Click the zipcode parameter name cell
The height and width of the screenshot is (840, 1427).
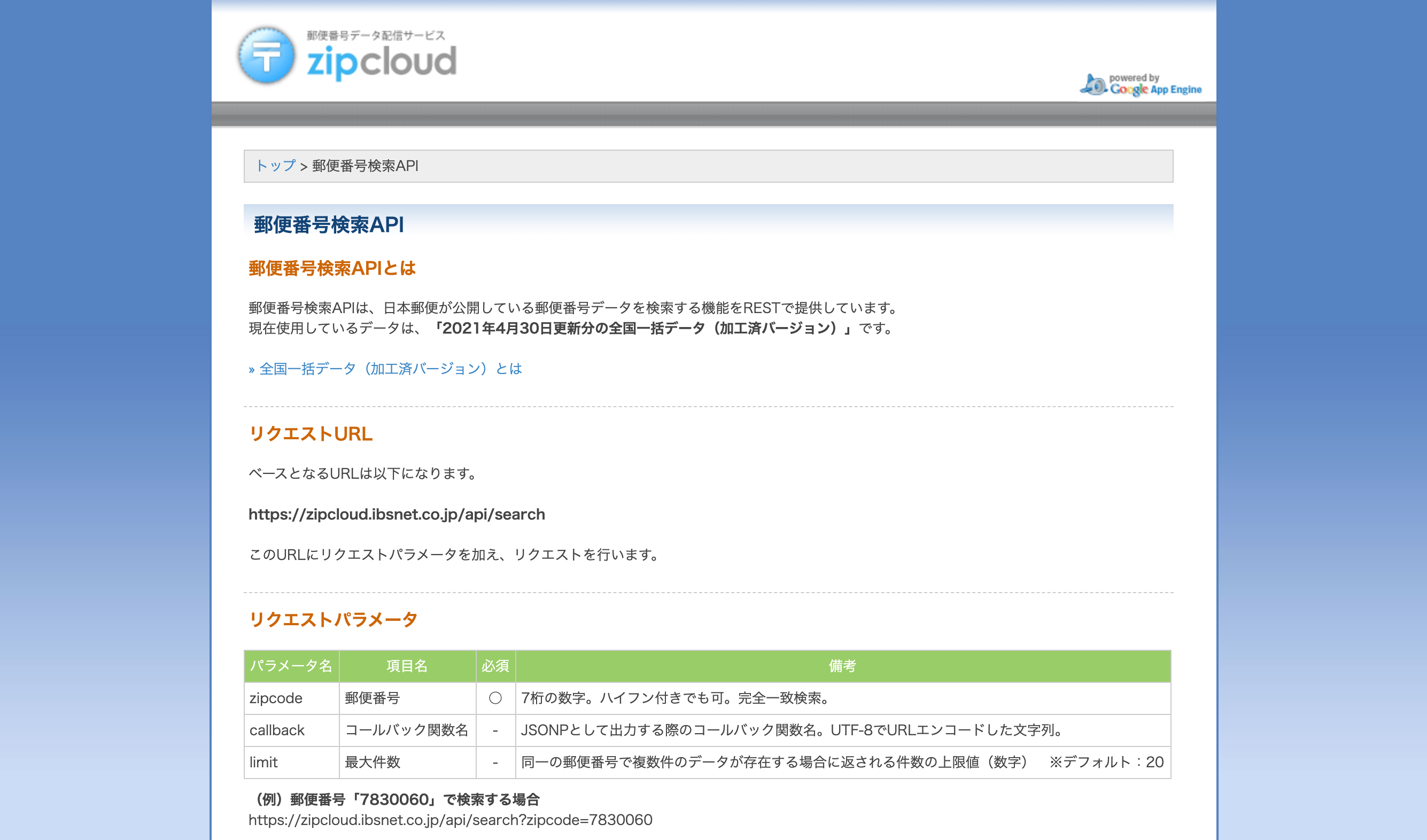coord(276,698)
